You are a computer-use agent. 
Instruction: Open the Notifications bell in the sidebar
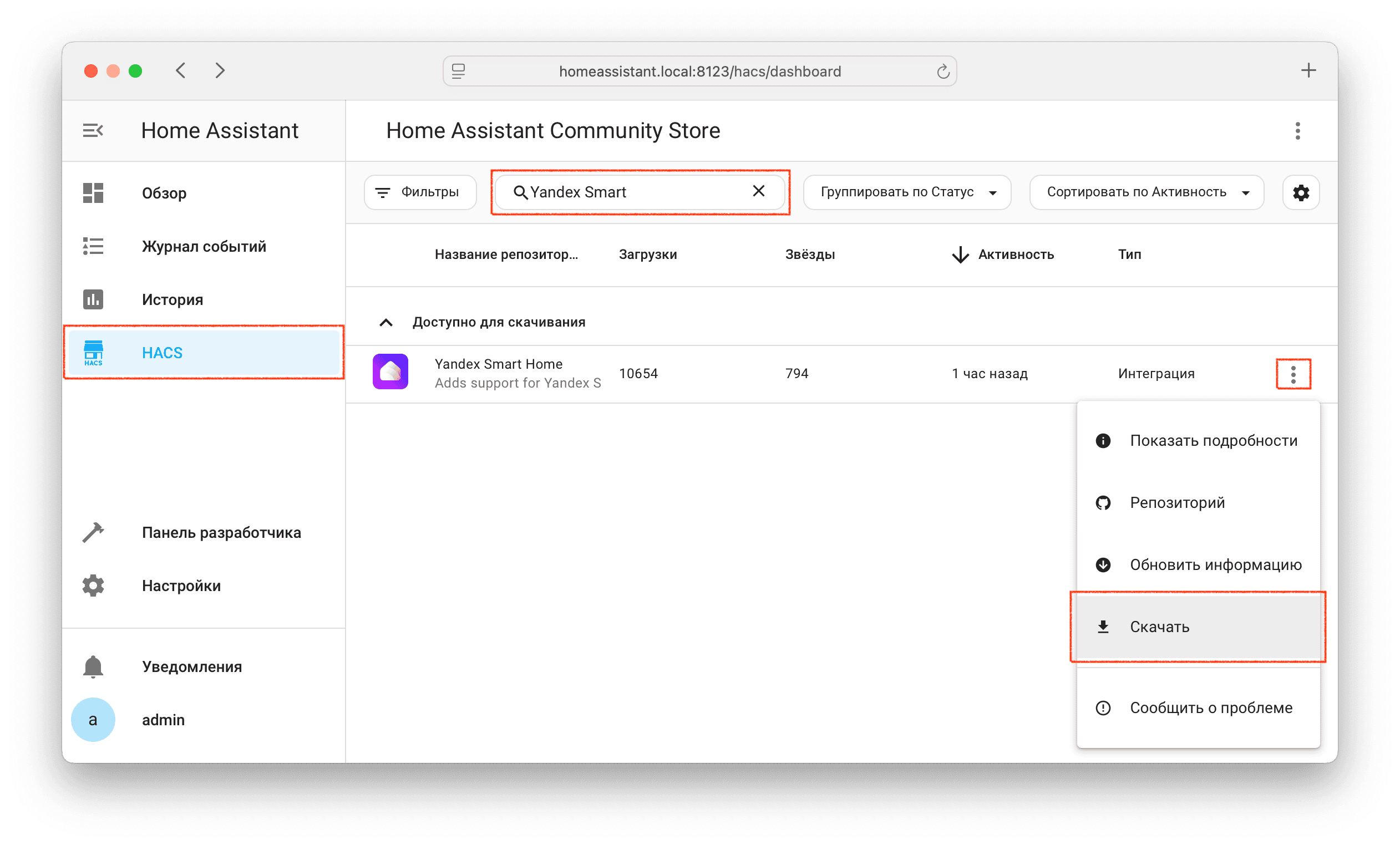pos(93,666)
